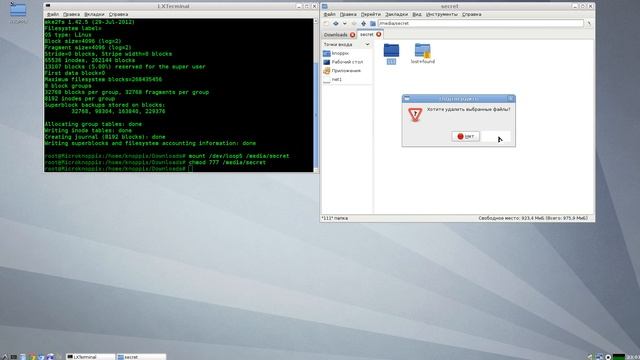Click the new tab icon in file manager toolbar
Screen dimensions: 640x360
pos(326,24)
